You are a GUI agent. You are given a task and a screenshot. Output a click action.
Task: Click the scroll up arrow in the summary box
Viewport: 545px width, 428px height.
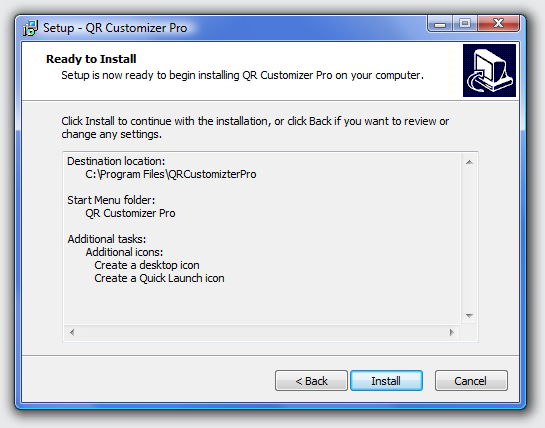click(x=469, y=162)
